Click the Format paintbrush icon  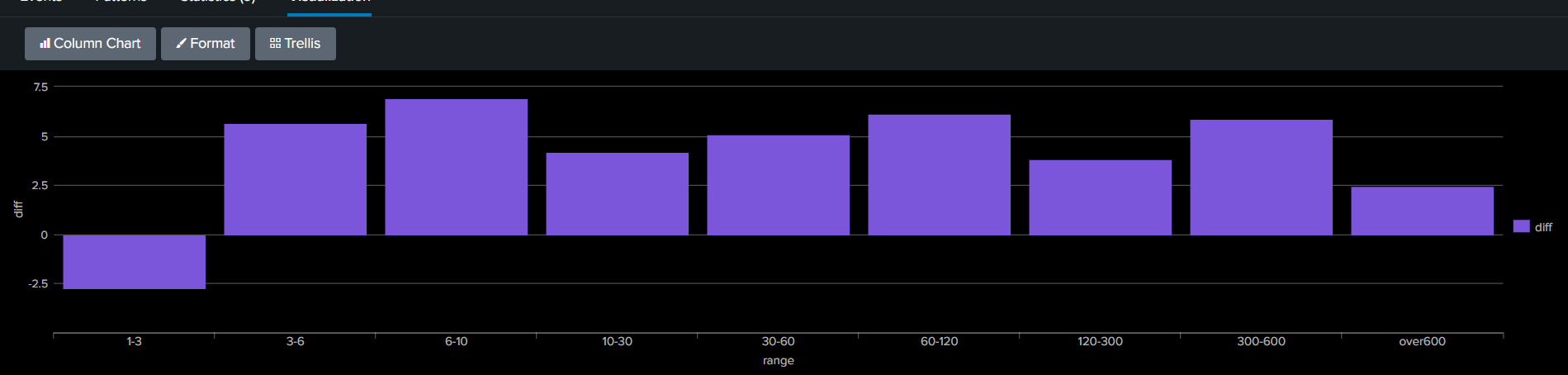tap(181, 43)
